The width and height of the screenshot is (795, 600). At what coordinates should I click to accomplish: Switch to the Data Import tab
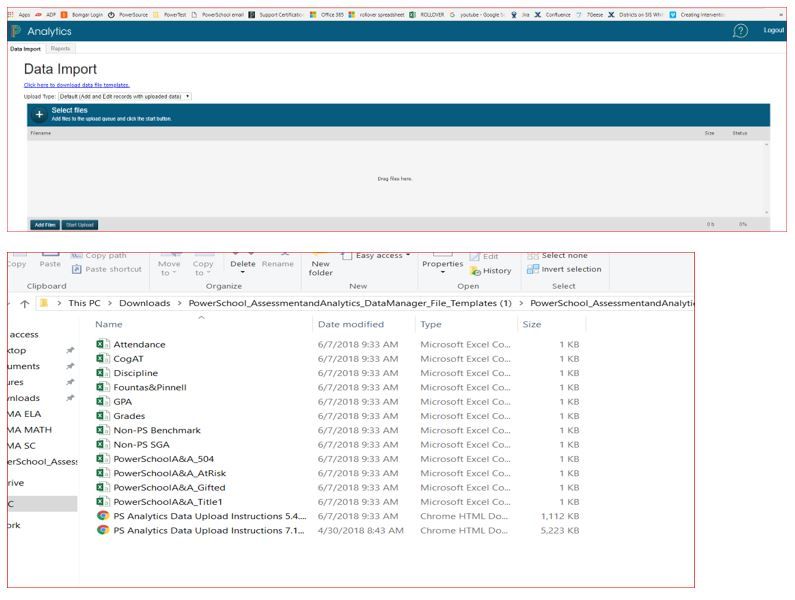point(25,49)
